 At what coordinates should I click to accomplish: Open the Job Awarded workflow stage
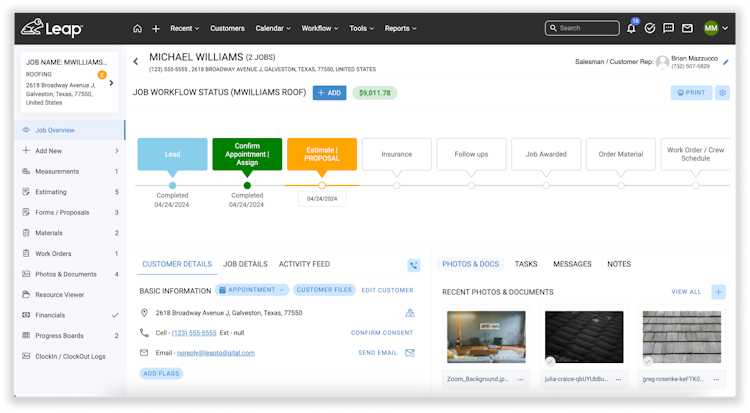click(x=546, y=154)
